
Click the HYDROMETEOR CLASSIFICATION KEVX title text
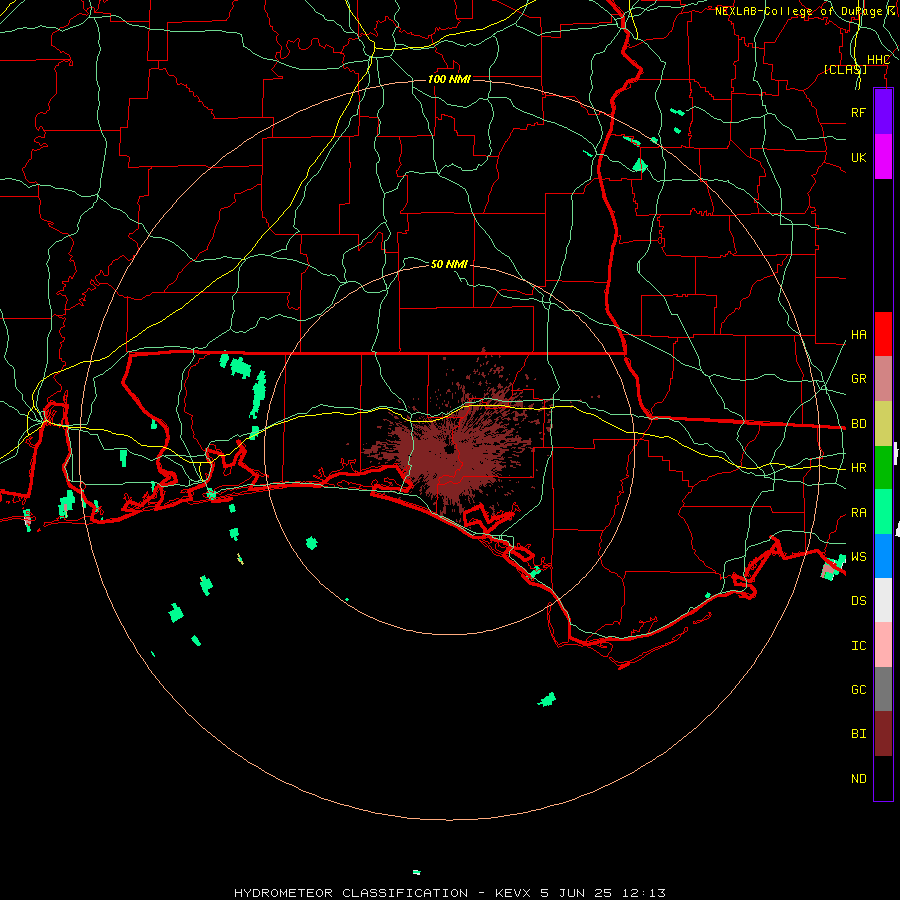click(449, 893)
